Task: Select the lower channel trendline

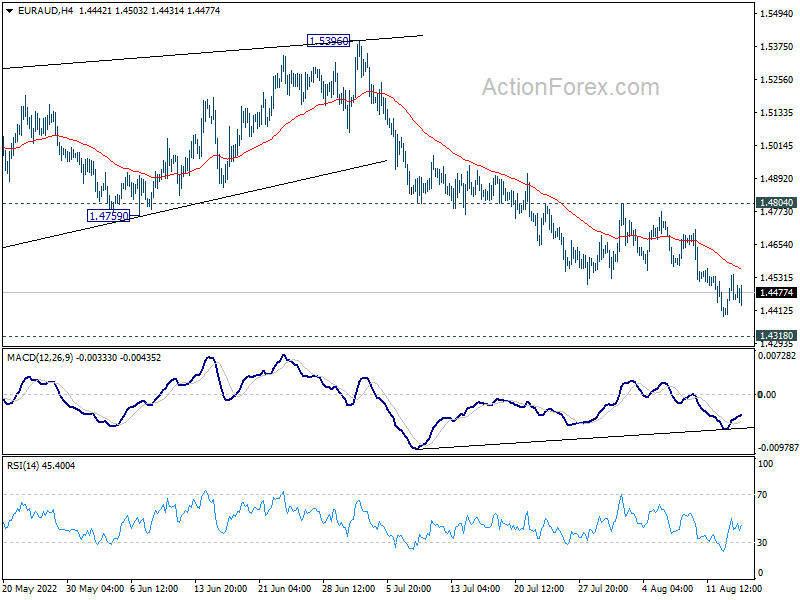Action: coord(195,204)
